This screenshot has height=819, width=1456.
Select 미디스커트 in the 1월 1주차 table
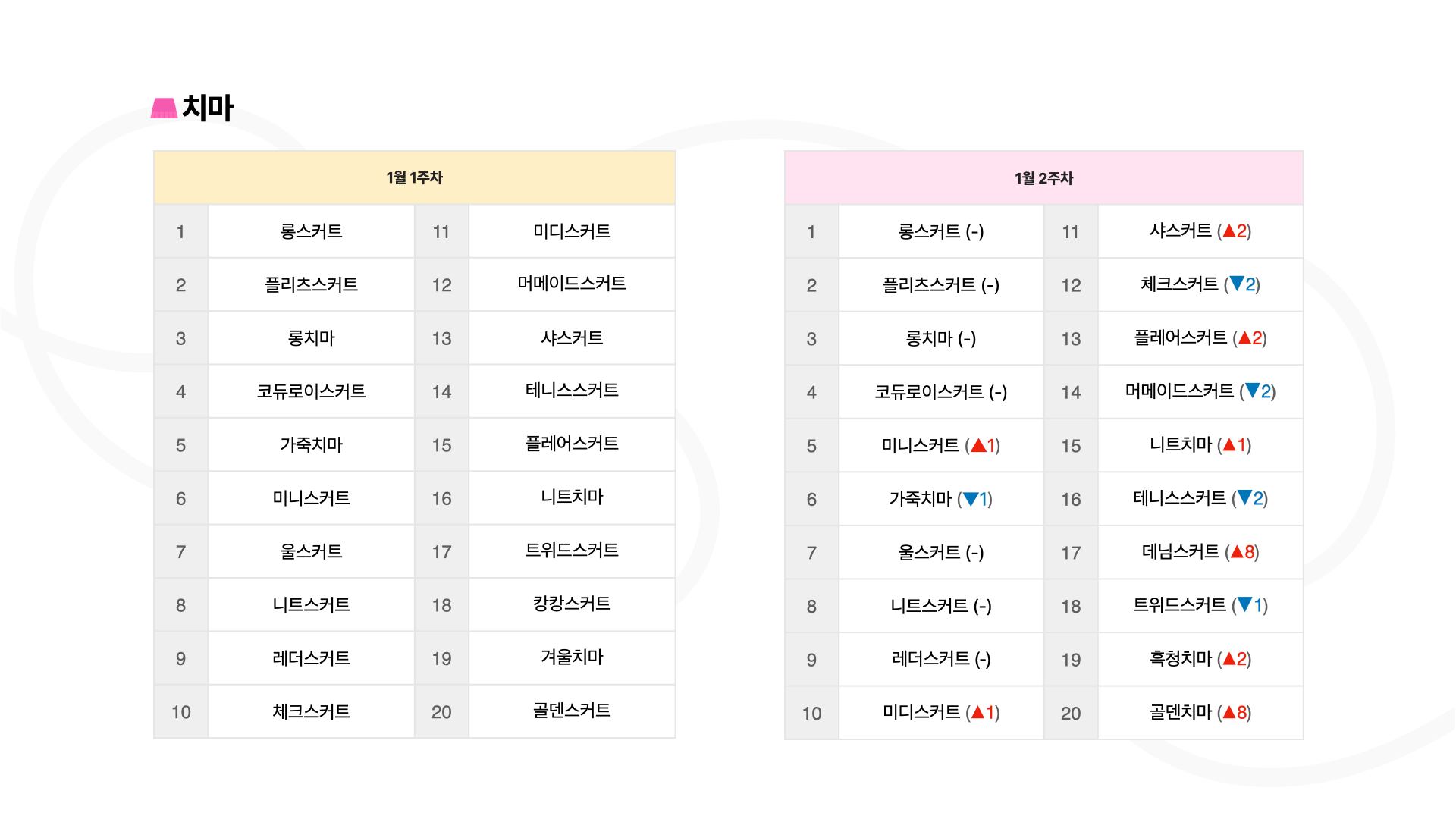[x=572, y=231]
